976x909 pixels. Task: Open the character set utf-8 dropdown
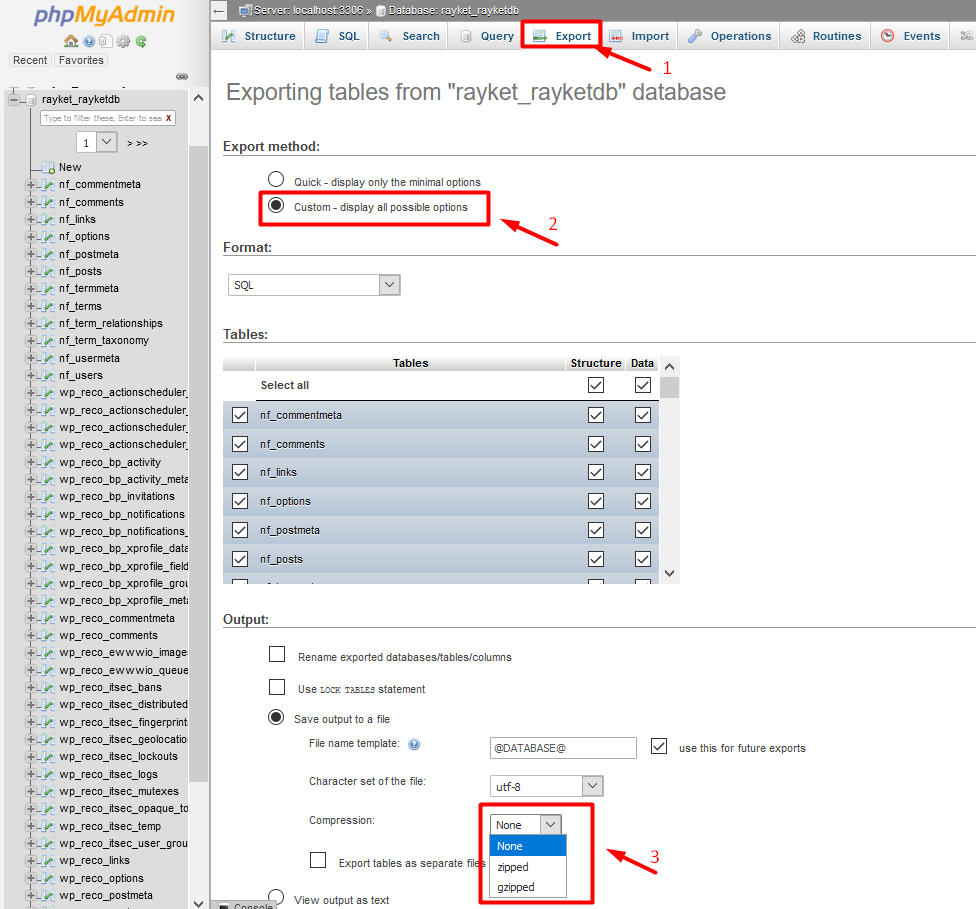pos(547,786)
